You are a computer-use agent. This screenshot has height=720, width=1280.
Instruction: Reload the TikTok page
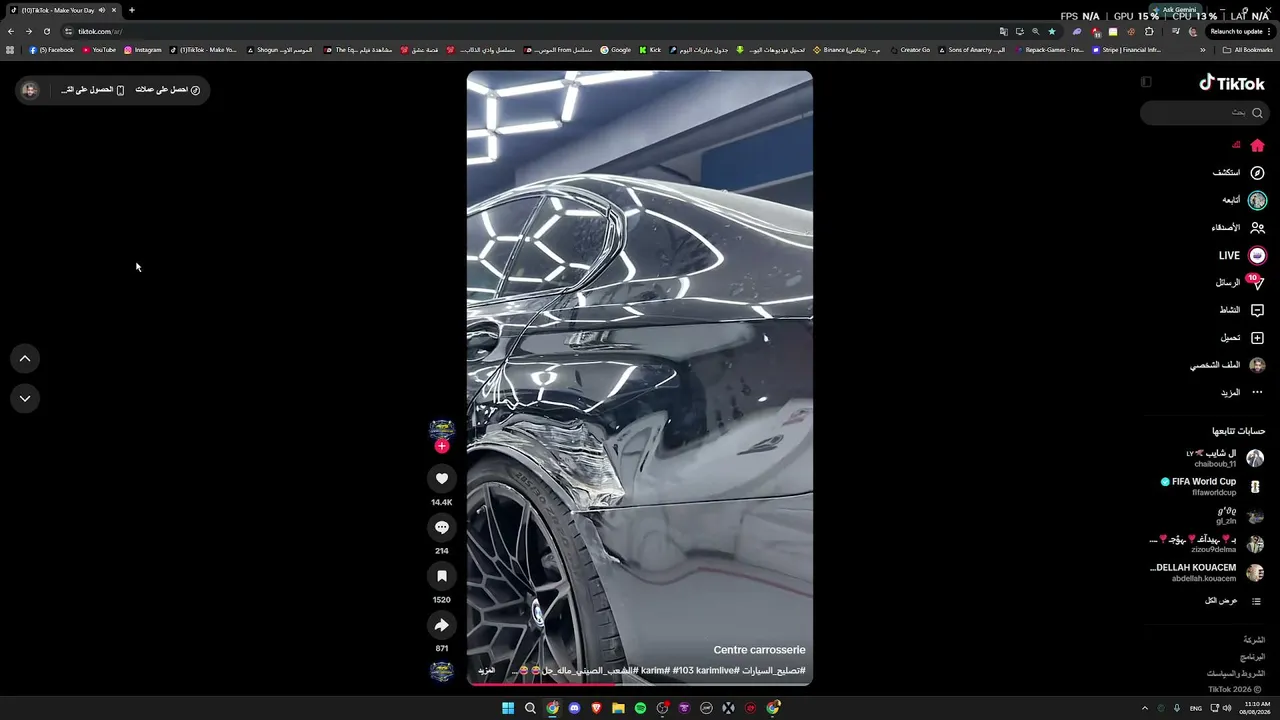coord(46,31)
